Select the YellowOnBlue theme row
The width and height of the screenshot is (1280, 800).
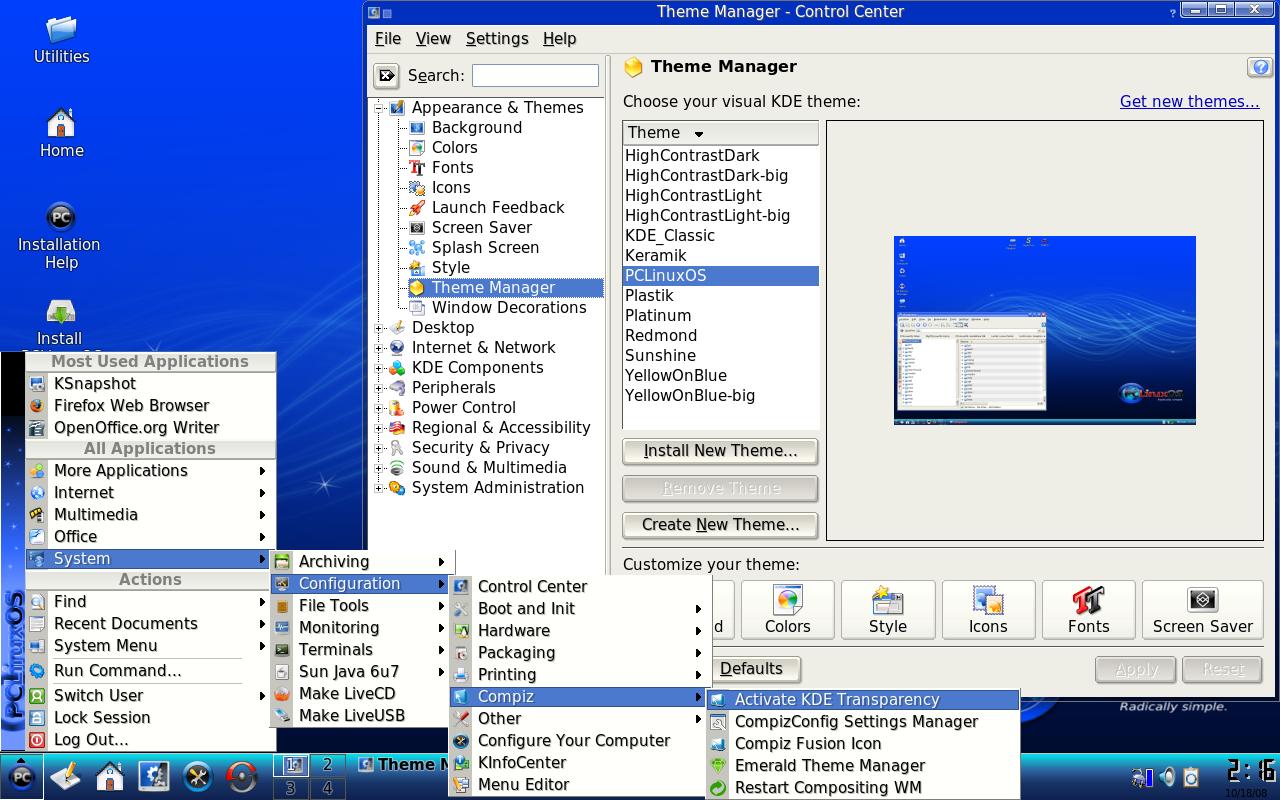(720, 376)
